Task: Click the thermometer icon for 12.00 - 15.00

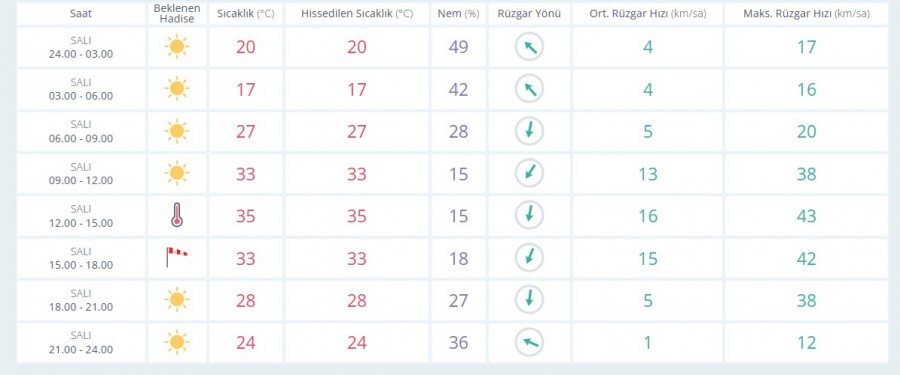Action: click(x=177, y=215)
